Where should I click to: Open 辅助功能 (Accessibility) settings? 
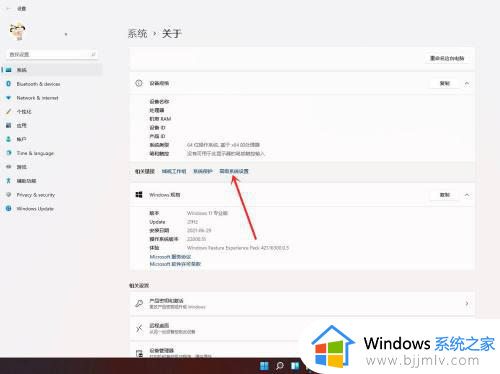click(x=52, y=181)
